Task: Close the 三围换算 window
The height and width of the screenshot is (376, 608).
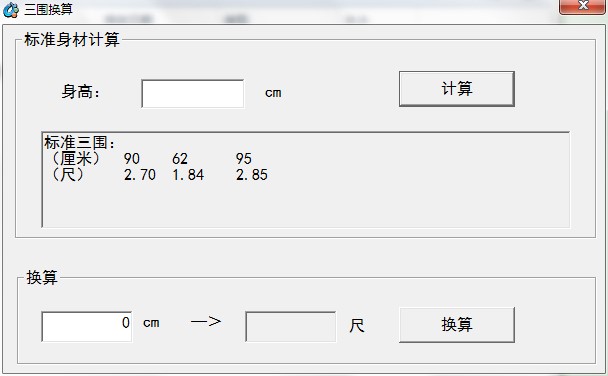Action: (x=582, y=6)
